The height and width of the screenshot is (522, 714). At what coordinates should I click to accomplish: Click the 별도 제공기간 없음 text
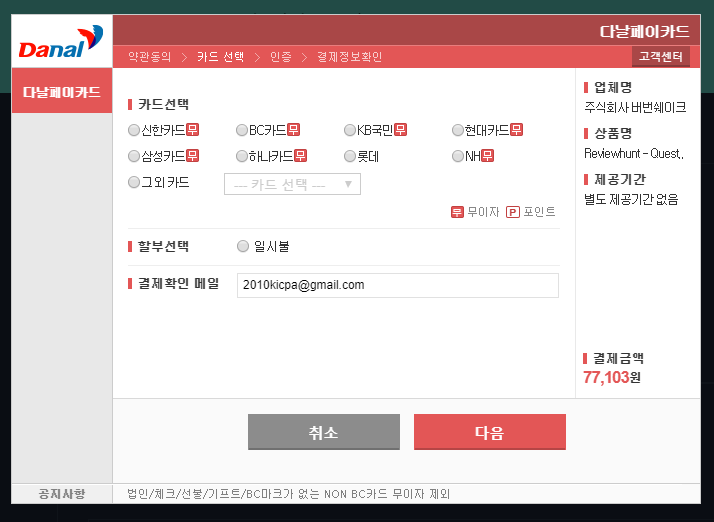tap(631, 200)
